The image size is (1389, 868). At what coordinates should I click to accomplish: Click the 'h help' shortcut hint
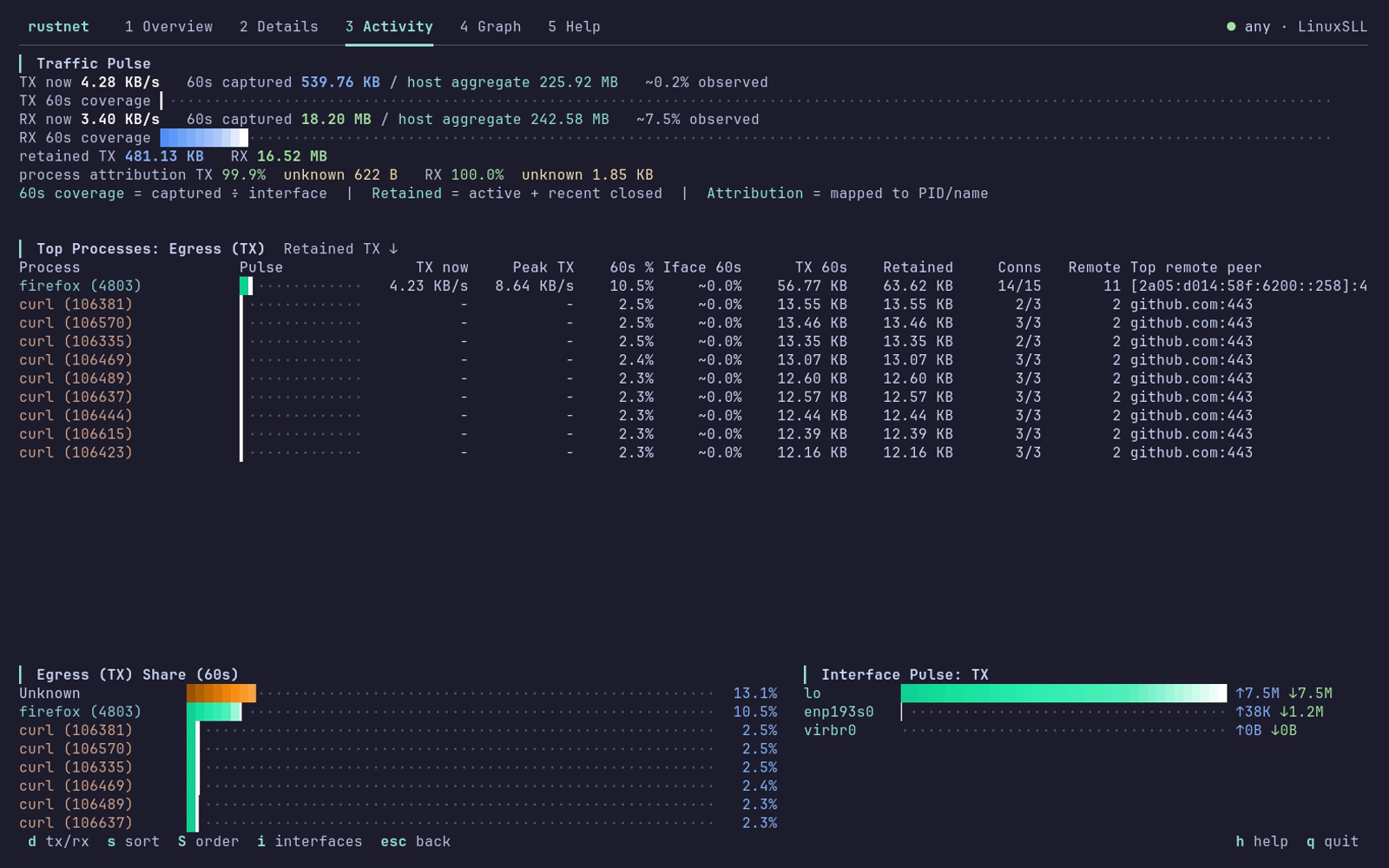(x=1261, y=842)
